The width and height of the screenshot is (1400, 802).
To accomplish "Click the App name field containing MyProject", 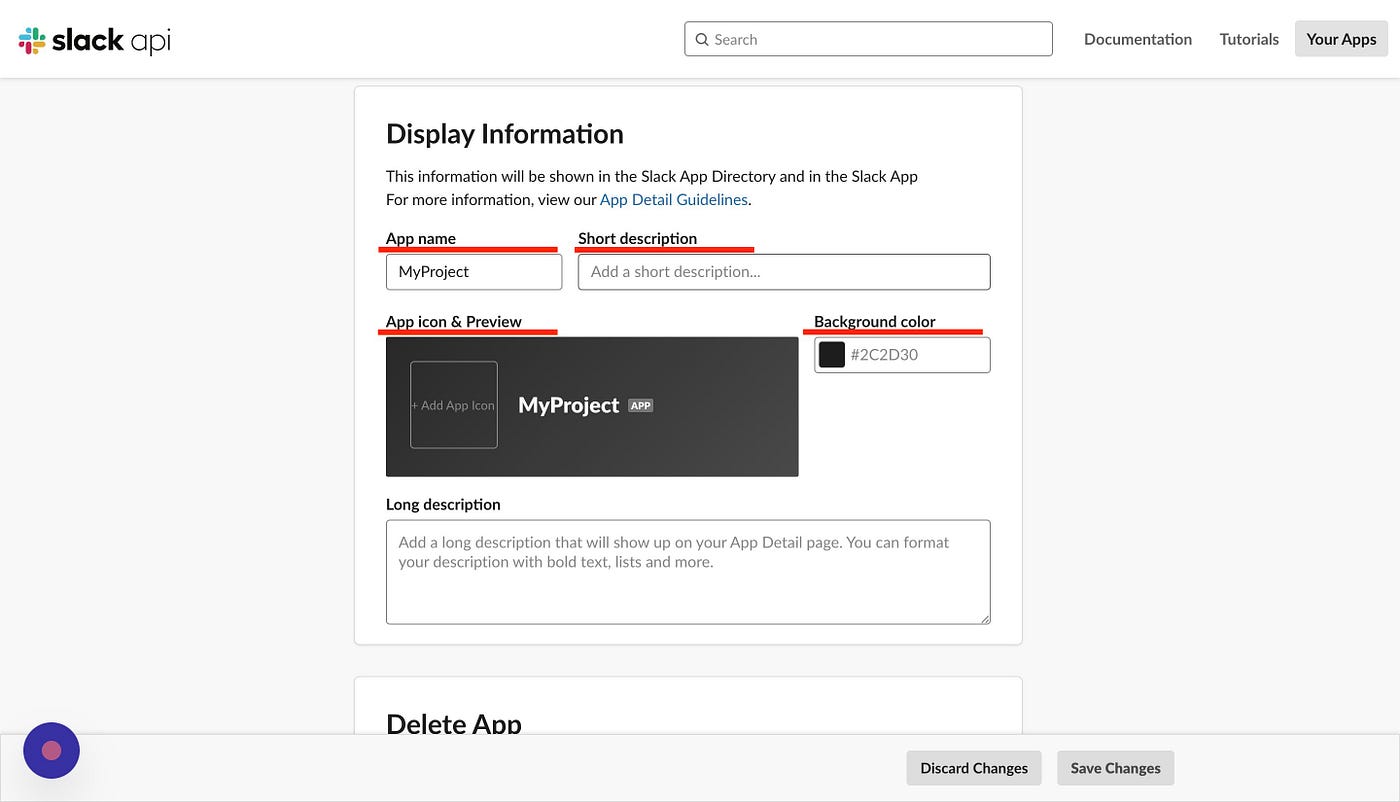I will click(x=473, y=271).
